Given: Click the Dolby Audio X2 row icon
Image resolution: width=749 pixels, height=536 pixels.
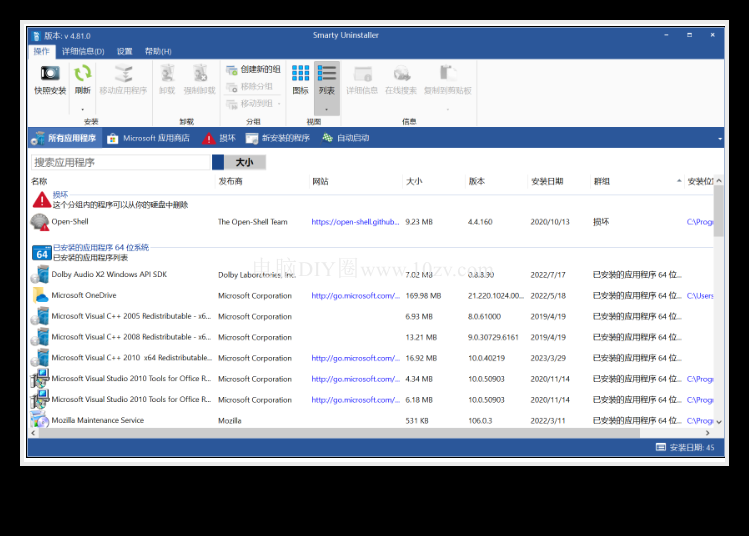Looking at the screenshot, I should click(x=40, y=275).
